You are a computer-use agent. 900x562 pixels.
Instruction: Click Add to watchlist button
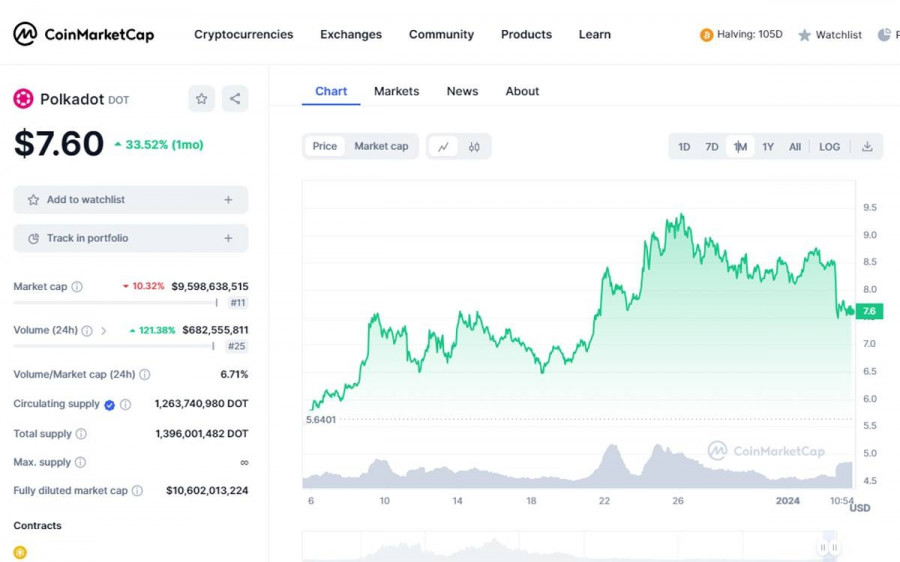[x=130, y=200]
